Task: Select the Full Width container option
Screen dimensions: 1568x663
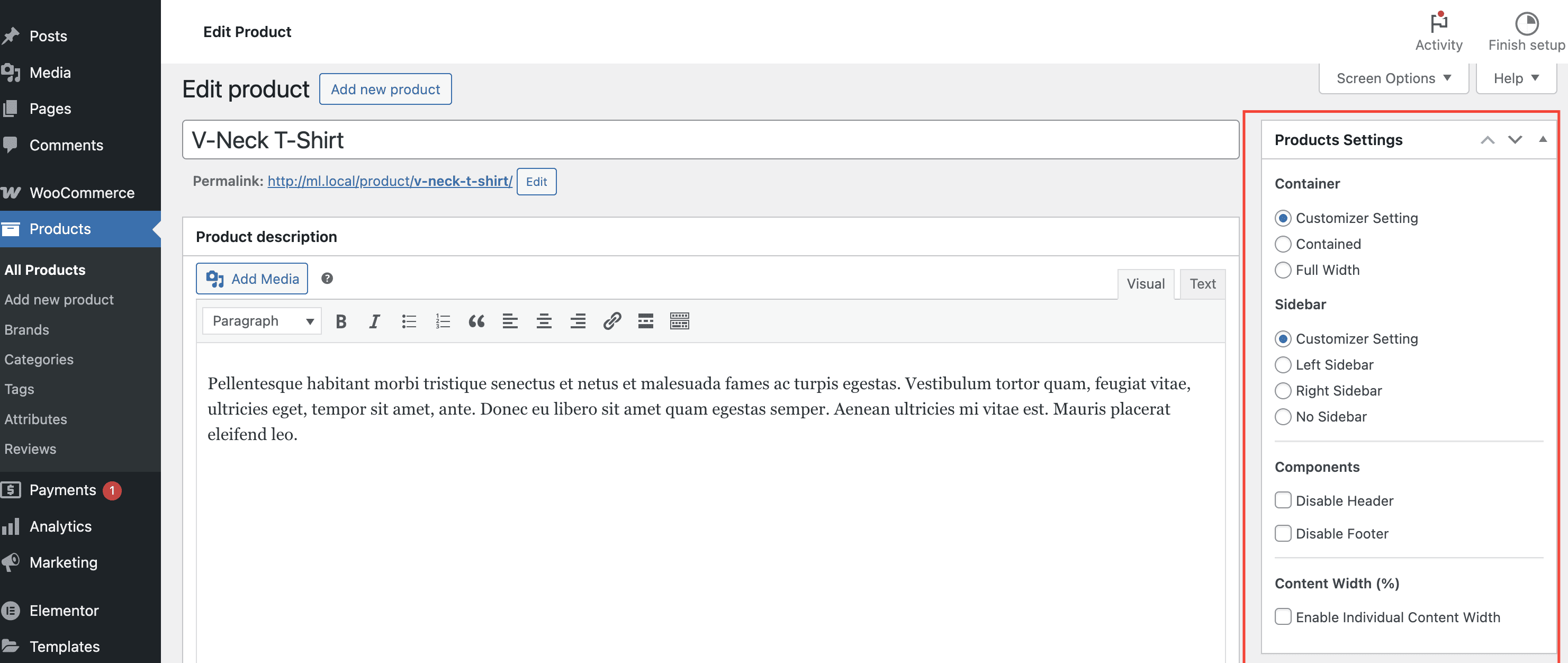Action: click(x=1283, y=270)
